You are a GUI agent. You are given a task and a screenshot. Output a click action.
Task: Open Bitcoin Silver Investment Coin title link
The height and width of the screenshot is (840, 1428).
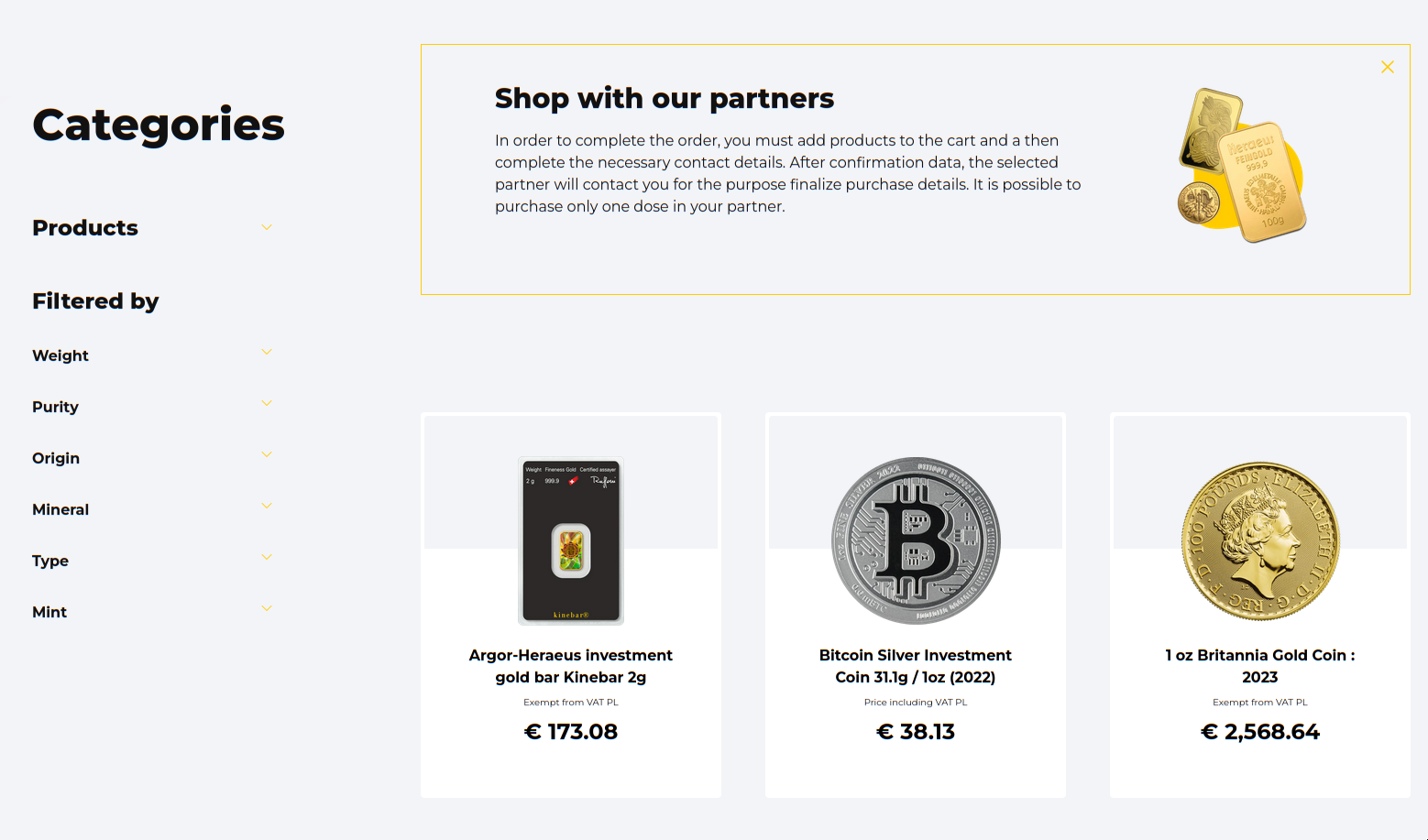click(x=916, y=666)
